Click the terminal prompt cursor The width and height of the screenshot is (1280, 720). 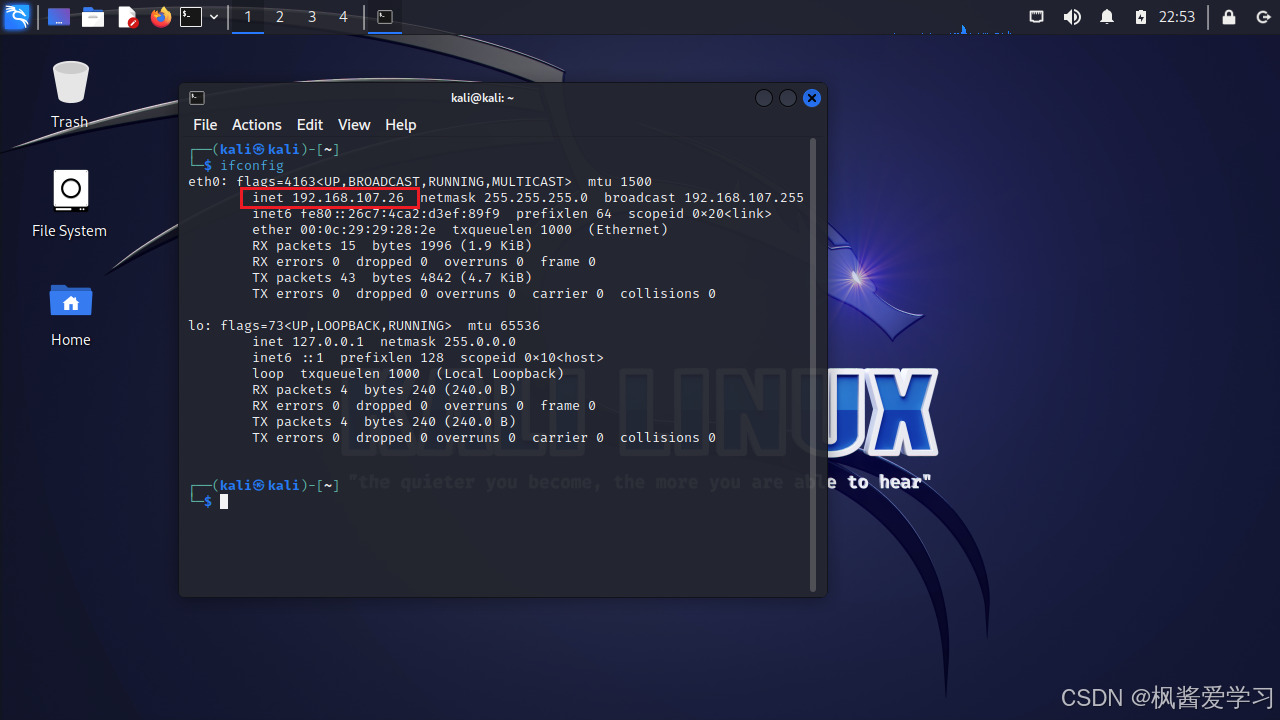point(224,502)
